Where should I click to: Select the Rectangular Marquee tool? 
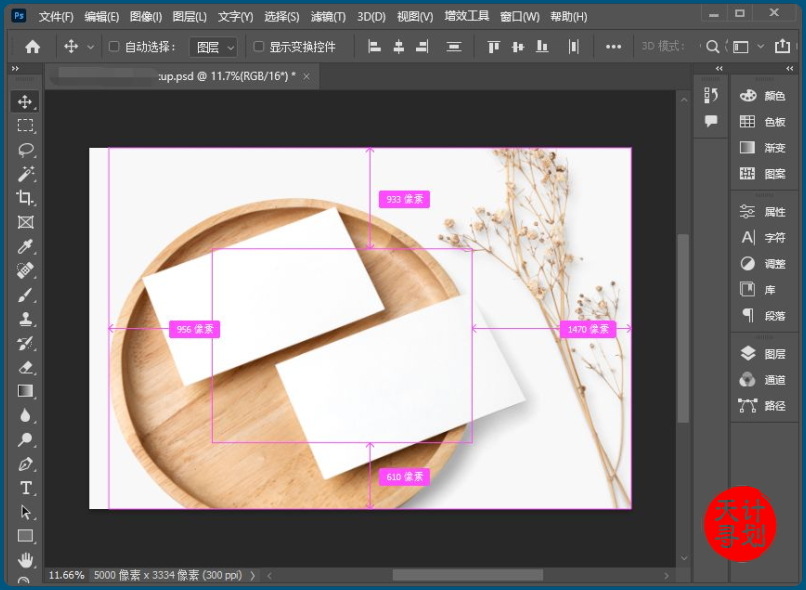[25, 126]
